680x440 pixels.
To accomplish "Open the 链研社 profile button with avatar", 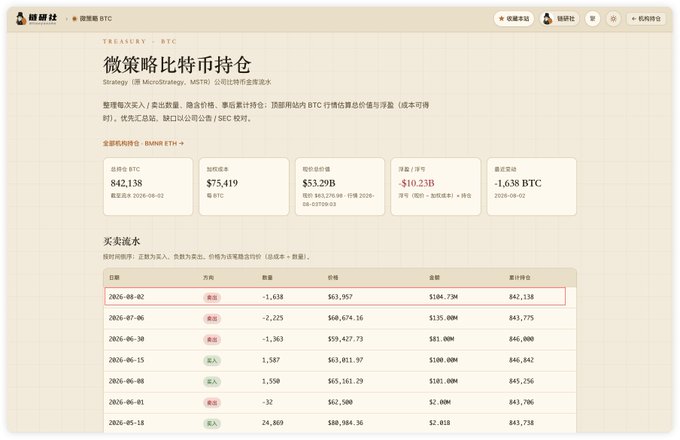I will coord(559,19).
